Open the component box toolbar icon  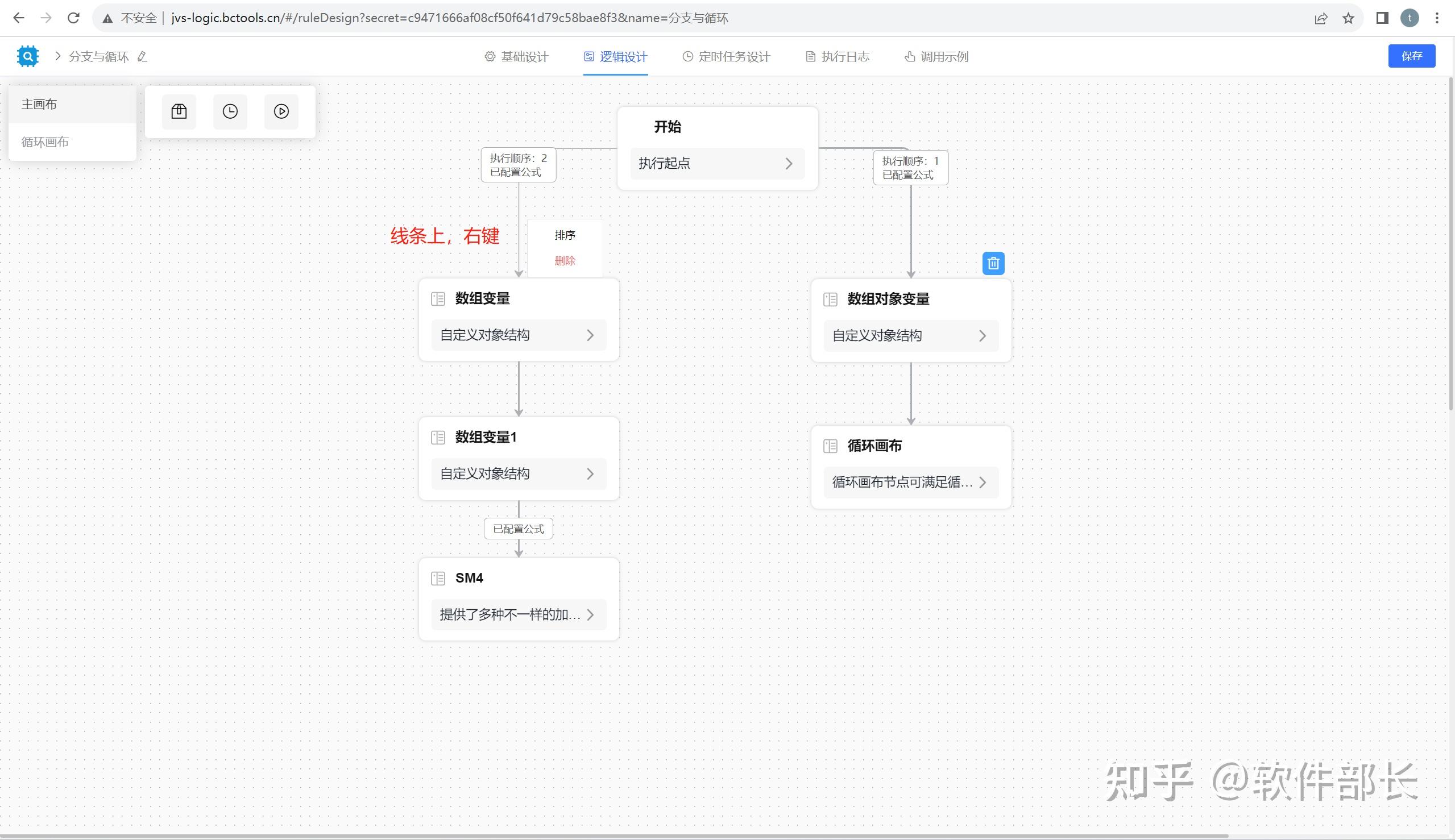coord(179,111)
